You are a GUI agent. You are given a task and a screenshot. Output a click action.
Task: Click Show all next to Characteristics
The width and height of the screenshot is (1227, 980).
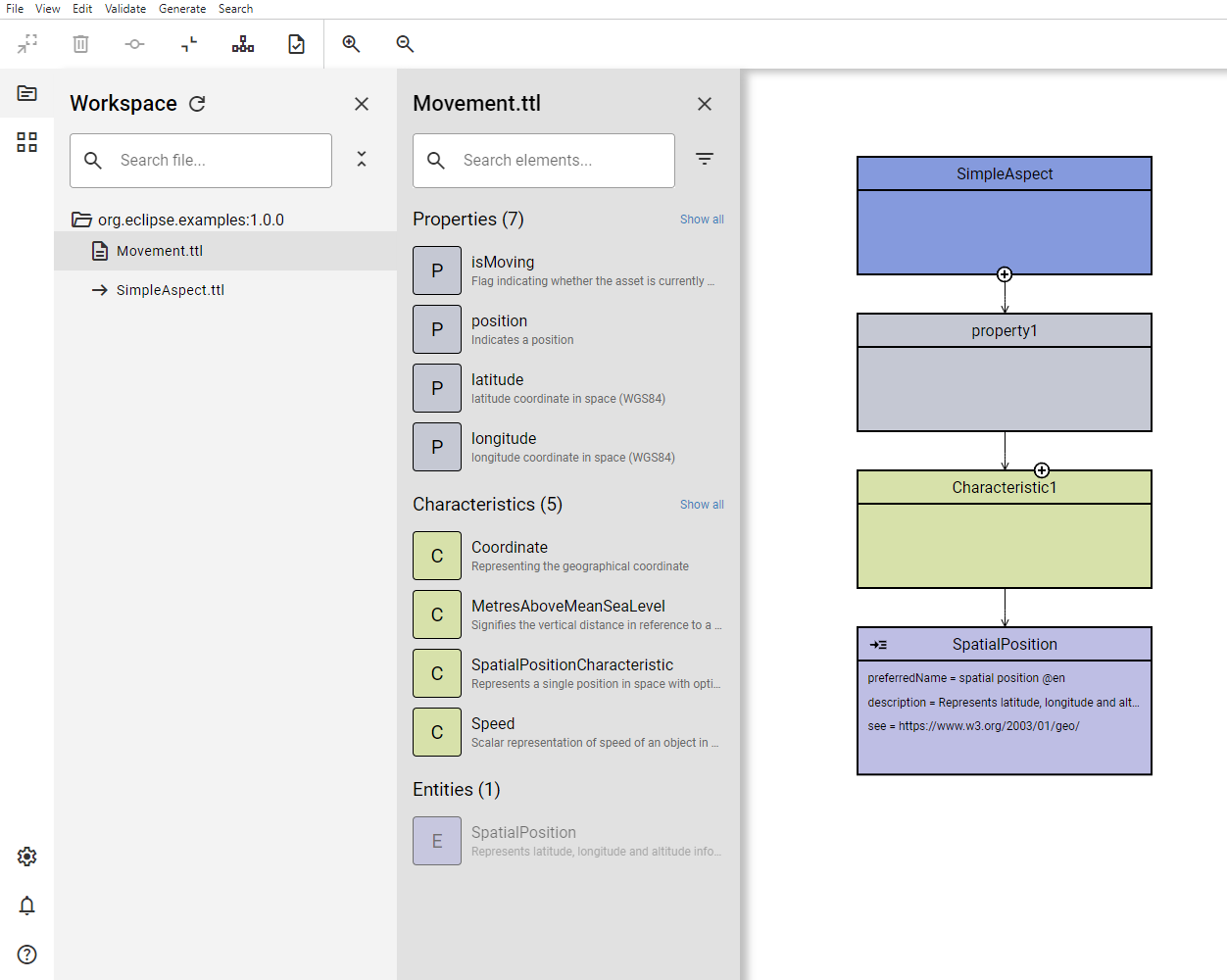(702, 505)
